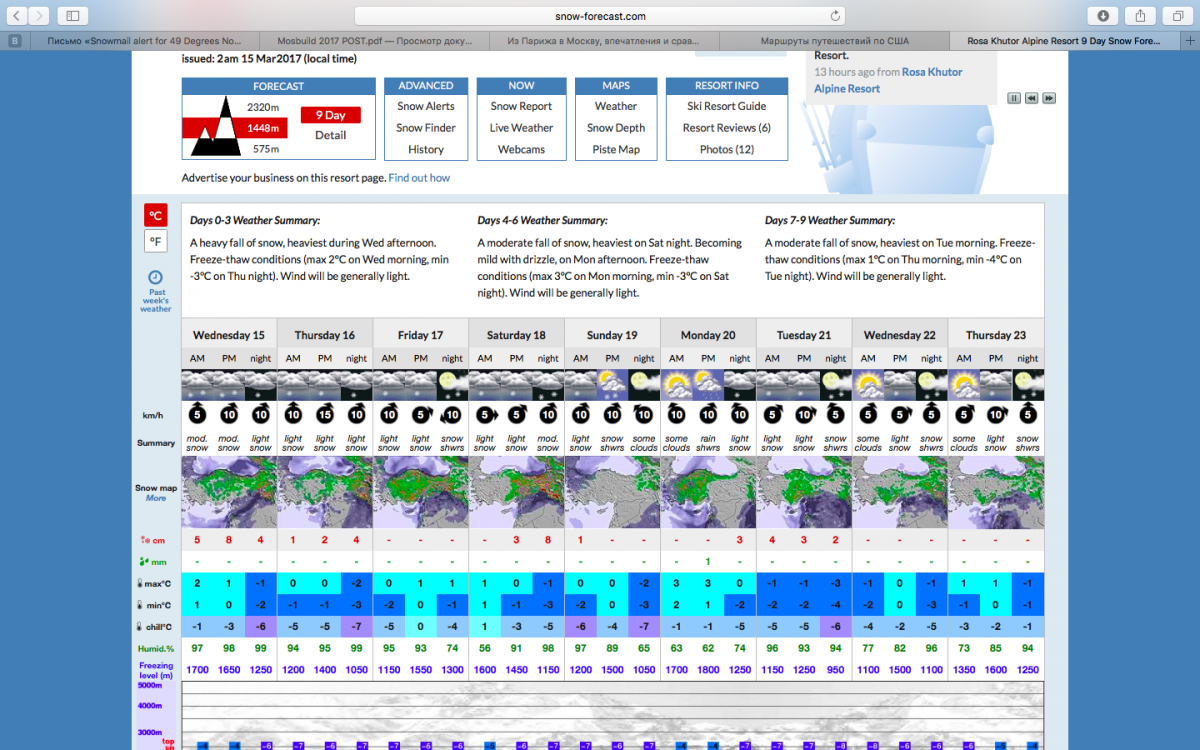The height and width of the screenshot is (750, 1200).
Task: Pause the resort news slideshow
Action: click(1014, 98)
